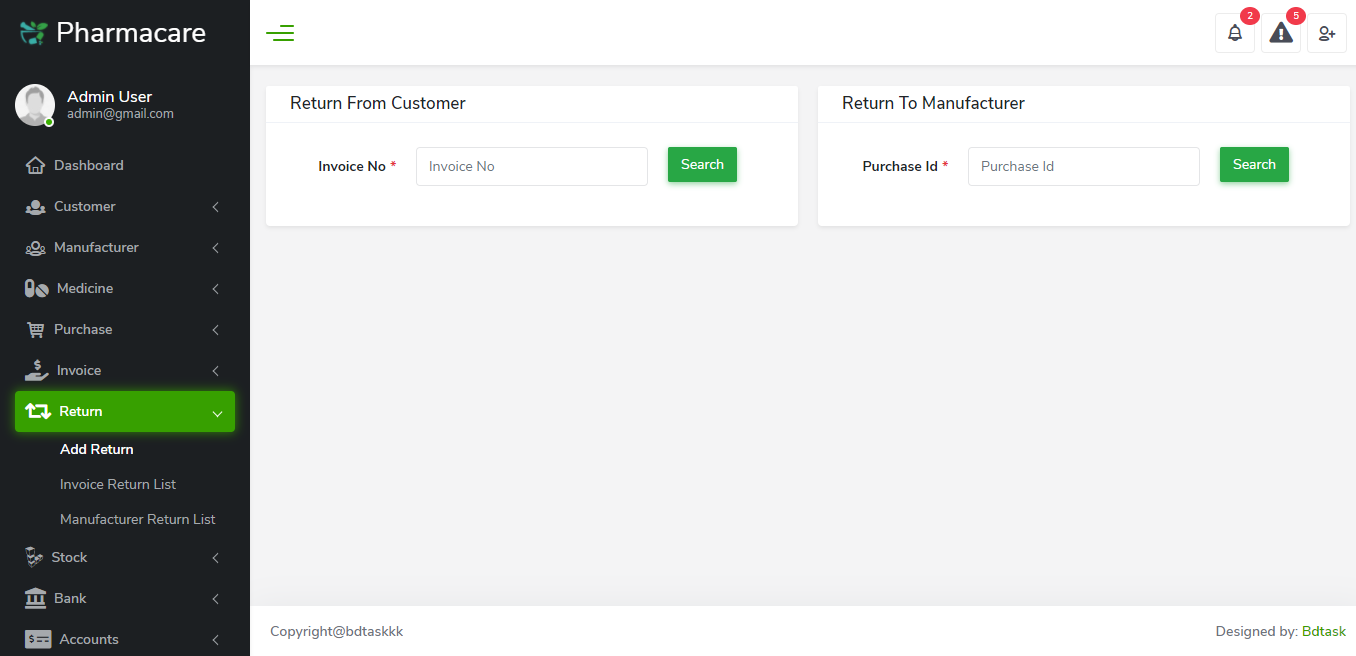This screenshot has width=1356, height=656.
Task: Click the Bank building icon
Action: 35,598
